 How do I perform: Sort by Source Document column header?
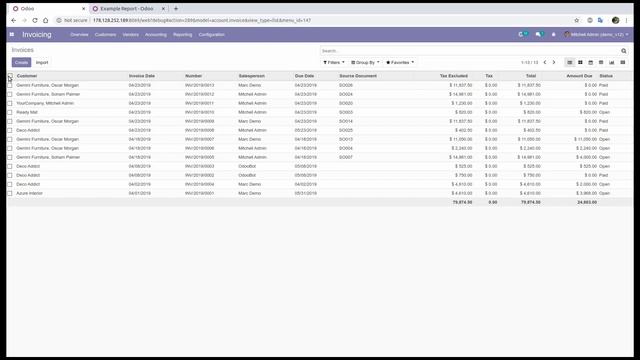[x=358, y=76]
